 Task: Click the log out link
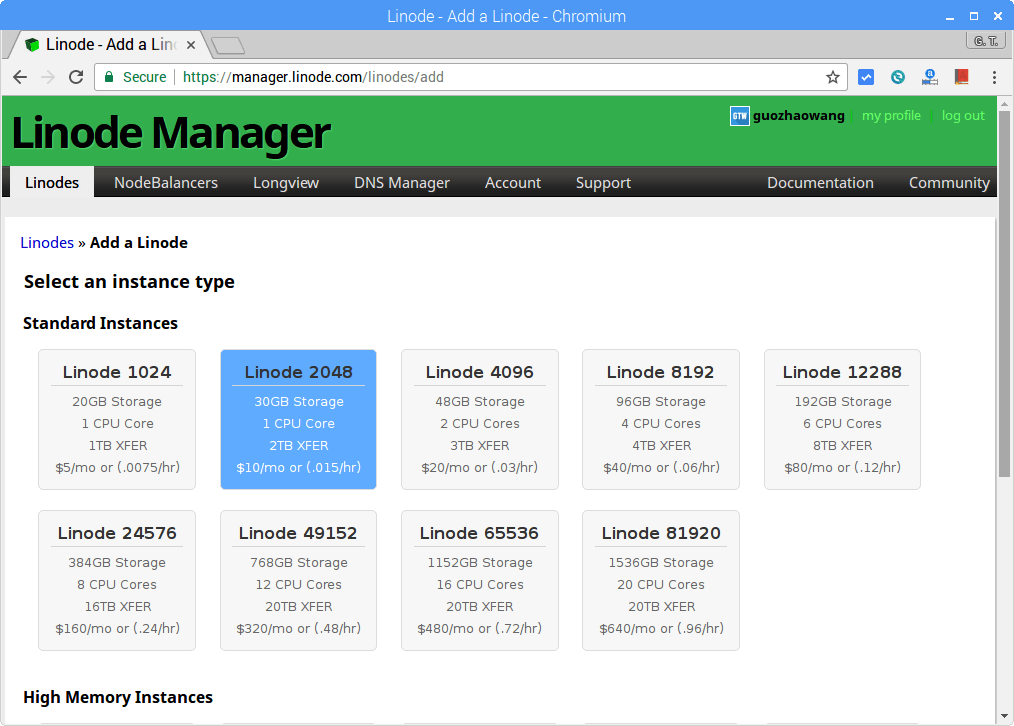963,115
